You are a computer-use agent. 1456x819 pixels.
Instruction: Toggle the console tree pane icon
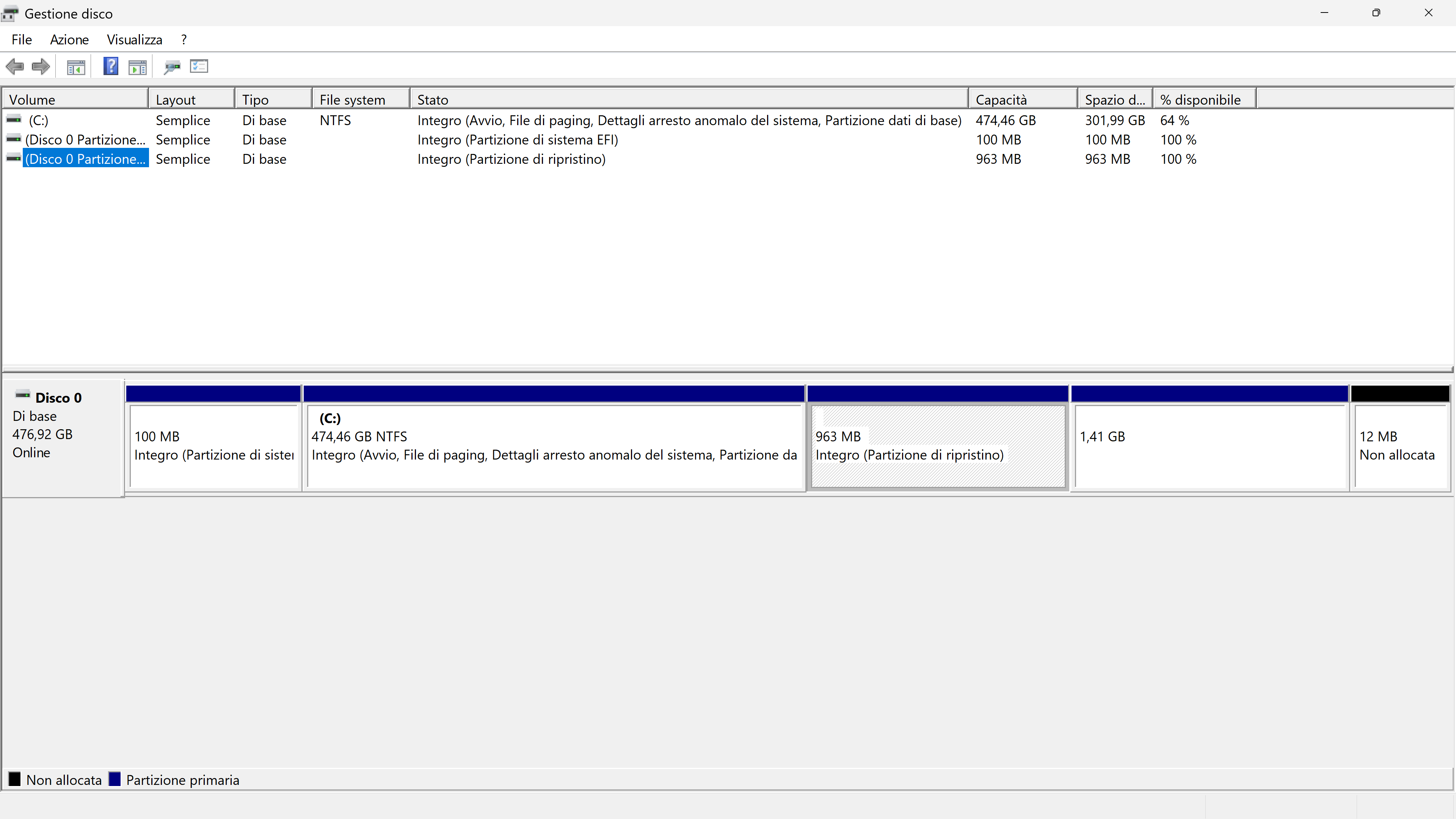pos(76,67)
